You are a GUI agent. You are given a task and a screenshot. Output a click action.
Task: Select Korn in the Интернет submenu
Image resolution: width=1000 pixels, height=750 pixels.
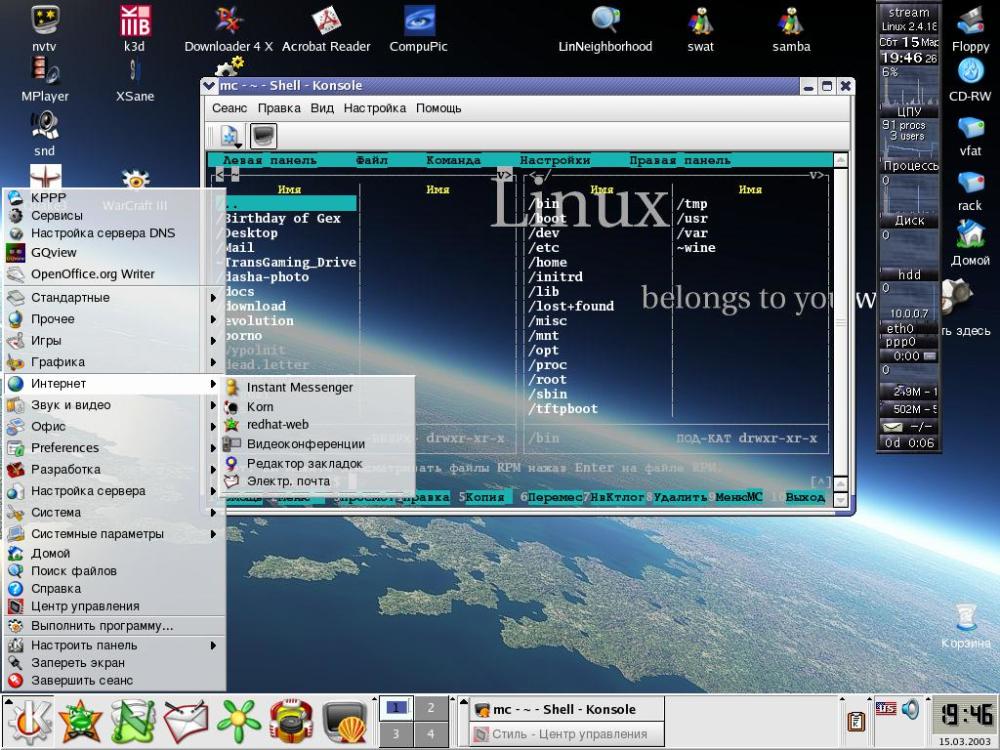tap(318, 406)
